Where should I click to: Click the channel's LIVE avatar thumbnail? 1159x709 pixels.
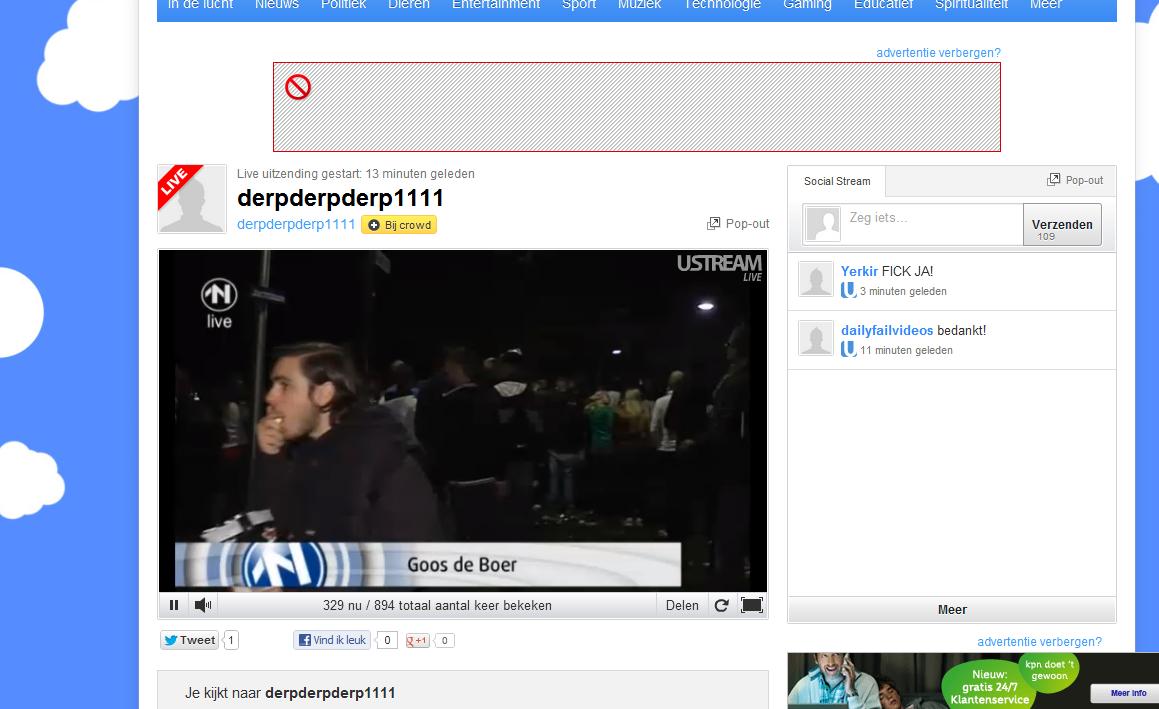pyautogui.click(x=192, y=199)
